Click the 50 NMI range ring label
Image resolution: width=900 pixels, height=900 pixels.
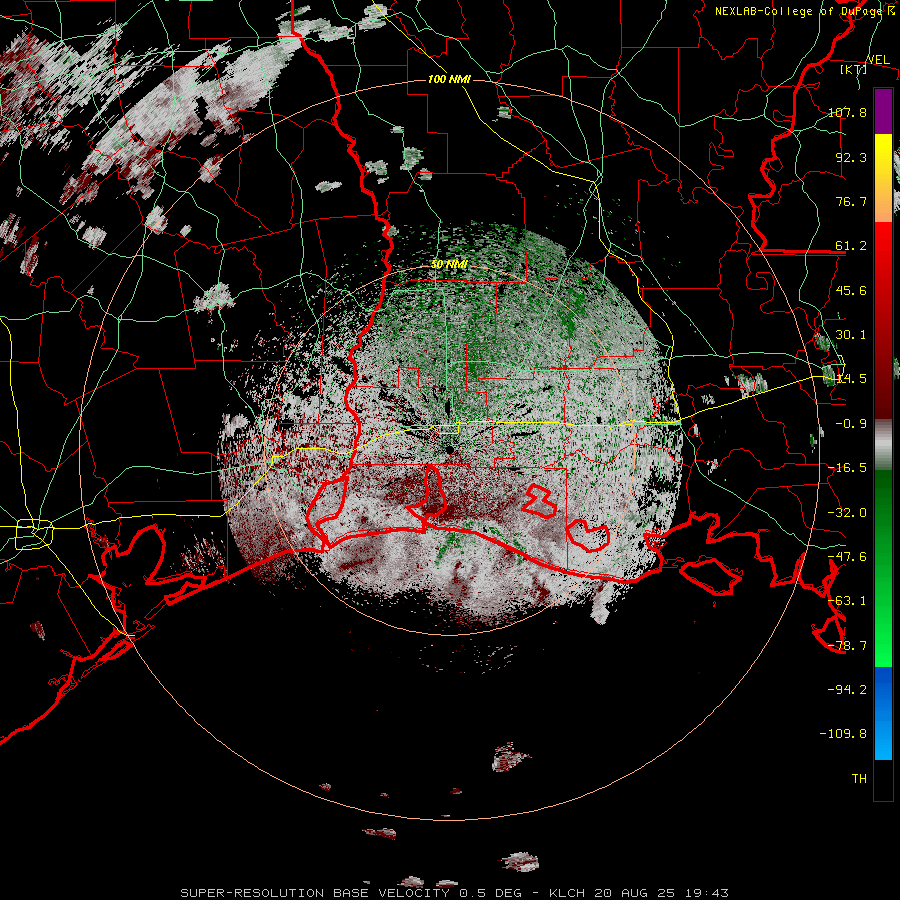[449, 264]
